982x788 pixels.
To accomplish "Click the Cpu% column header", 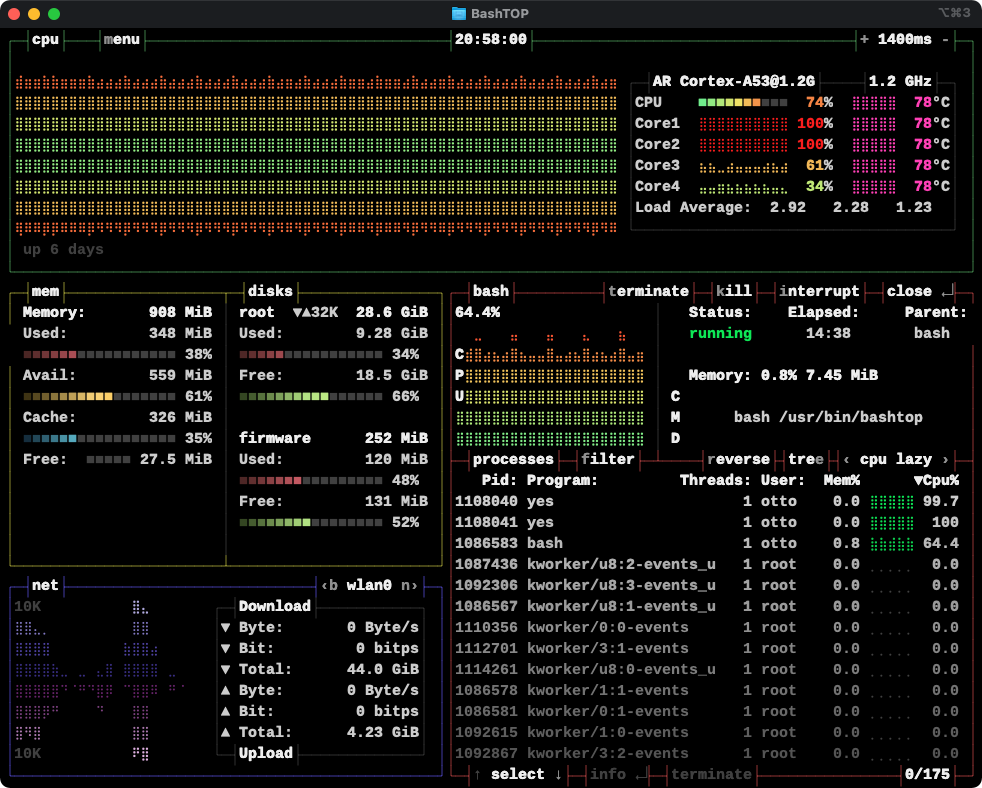I will point(936,480).
